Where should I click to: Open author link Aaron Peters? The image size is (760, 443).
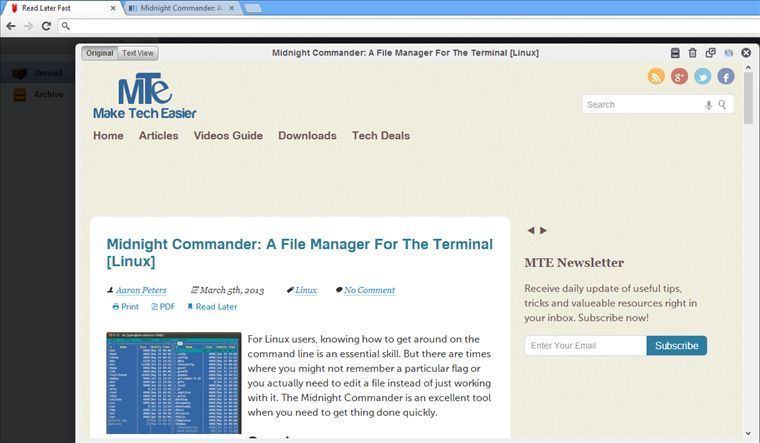coord(141,290)
